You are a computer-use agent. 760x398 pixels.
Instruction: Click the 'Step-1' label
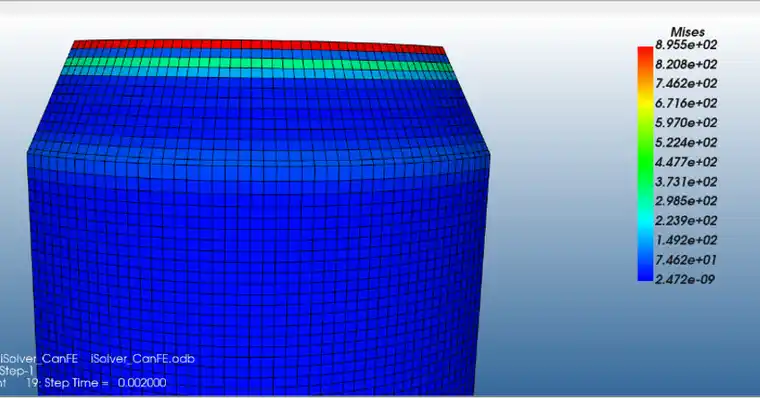click(16, 372)
